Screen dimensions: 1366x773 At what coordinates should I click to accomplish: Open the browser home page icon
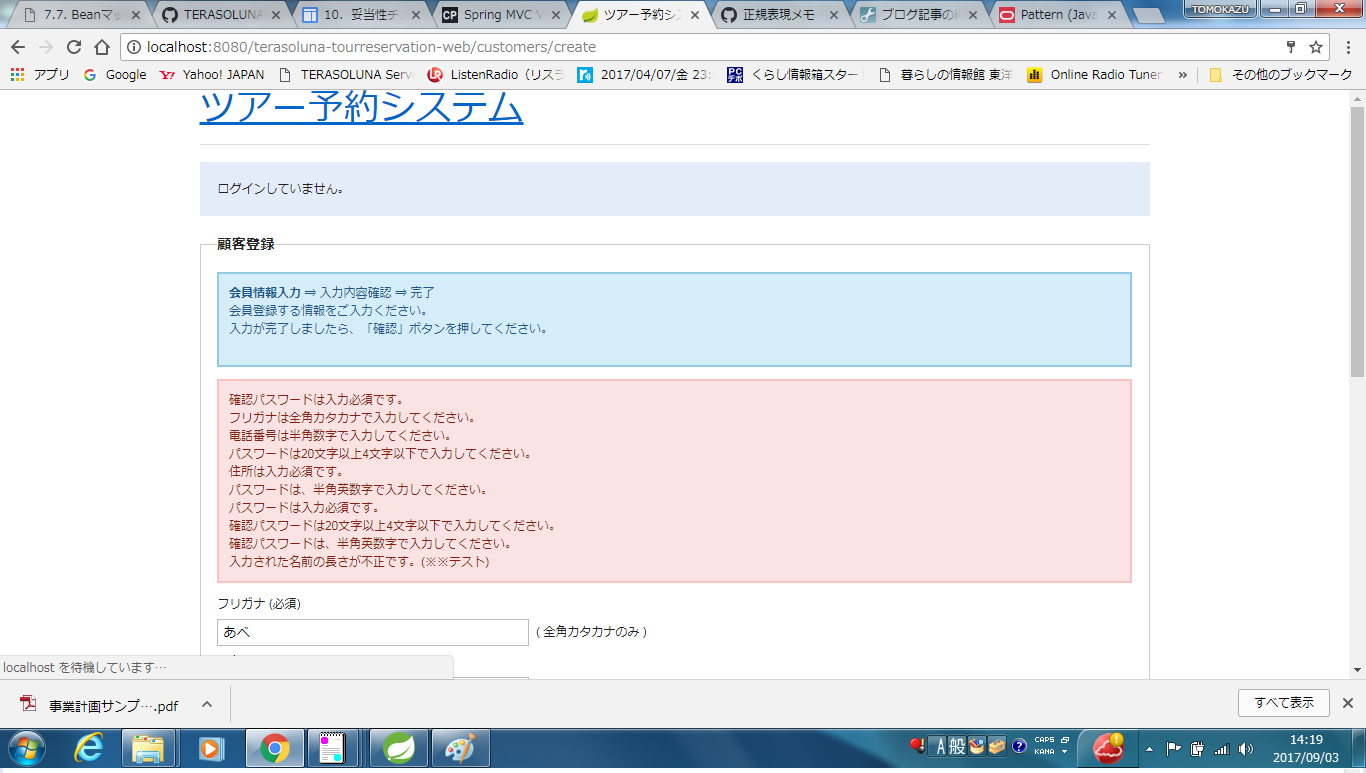pos(102,47)
